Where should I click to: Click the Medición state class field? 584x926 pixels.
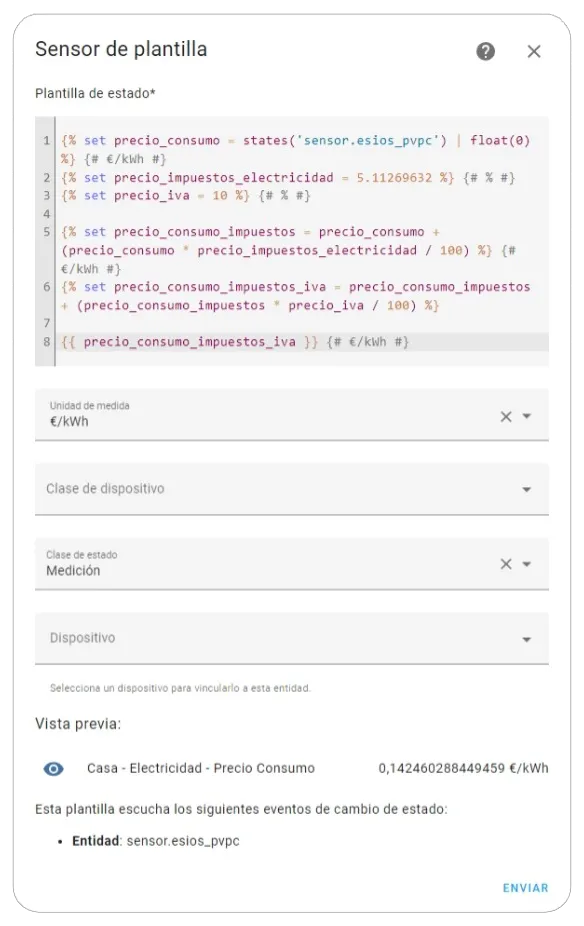266,563
